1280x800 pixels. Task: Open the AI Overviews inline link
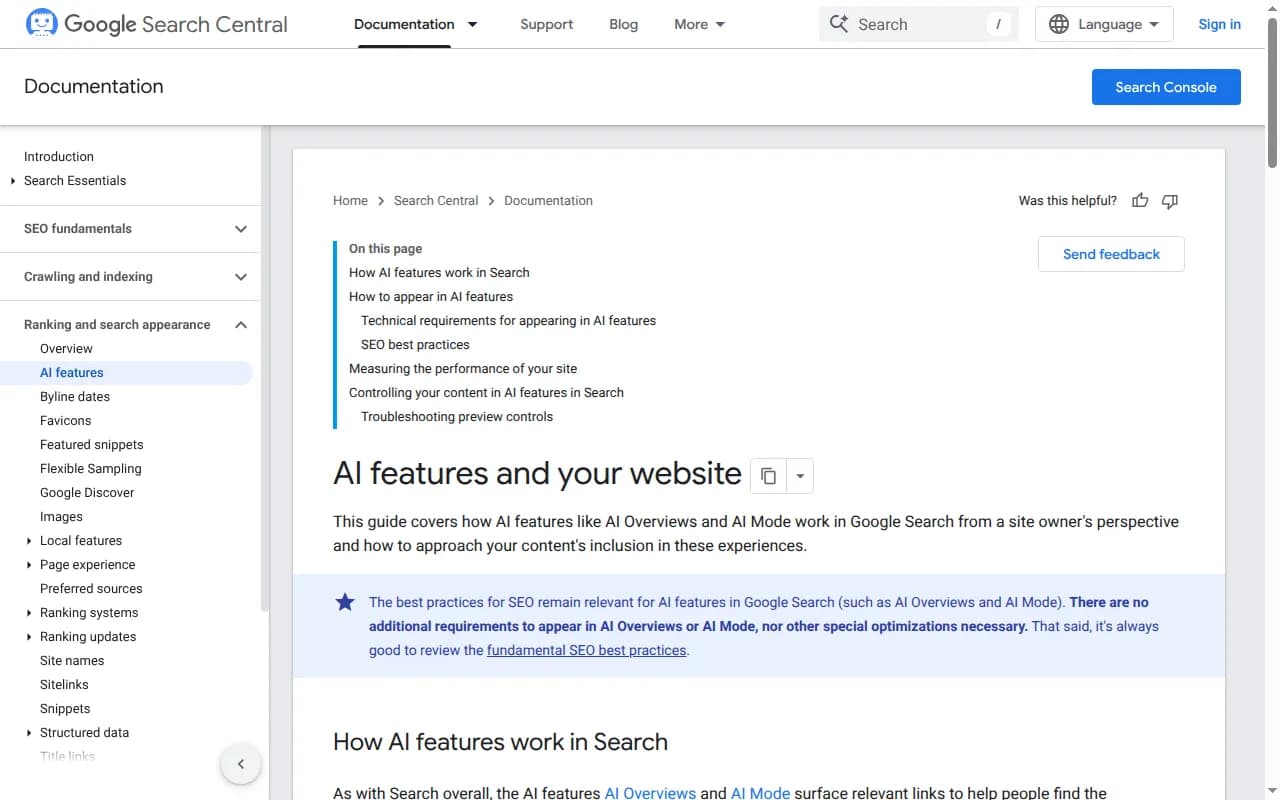(650, 792)
